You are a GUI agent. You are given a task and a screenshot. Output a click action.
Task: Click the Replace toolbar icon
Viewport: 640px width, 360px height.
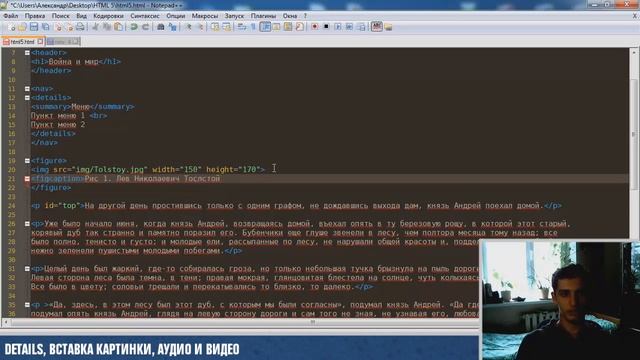pos(173,27)
